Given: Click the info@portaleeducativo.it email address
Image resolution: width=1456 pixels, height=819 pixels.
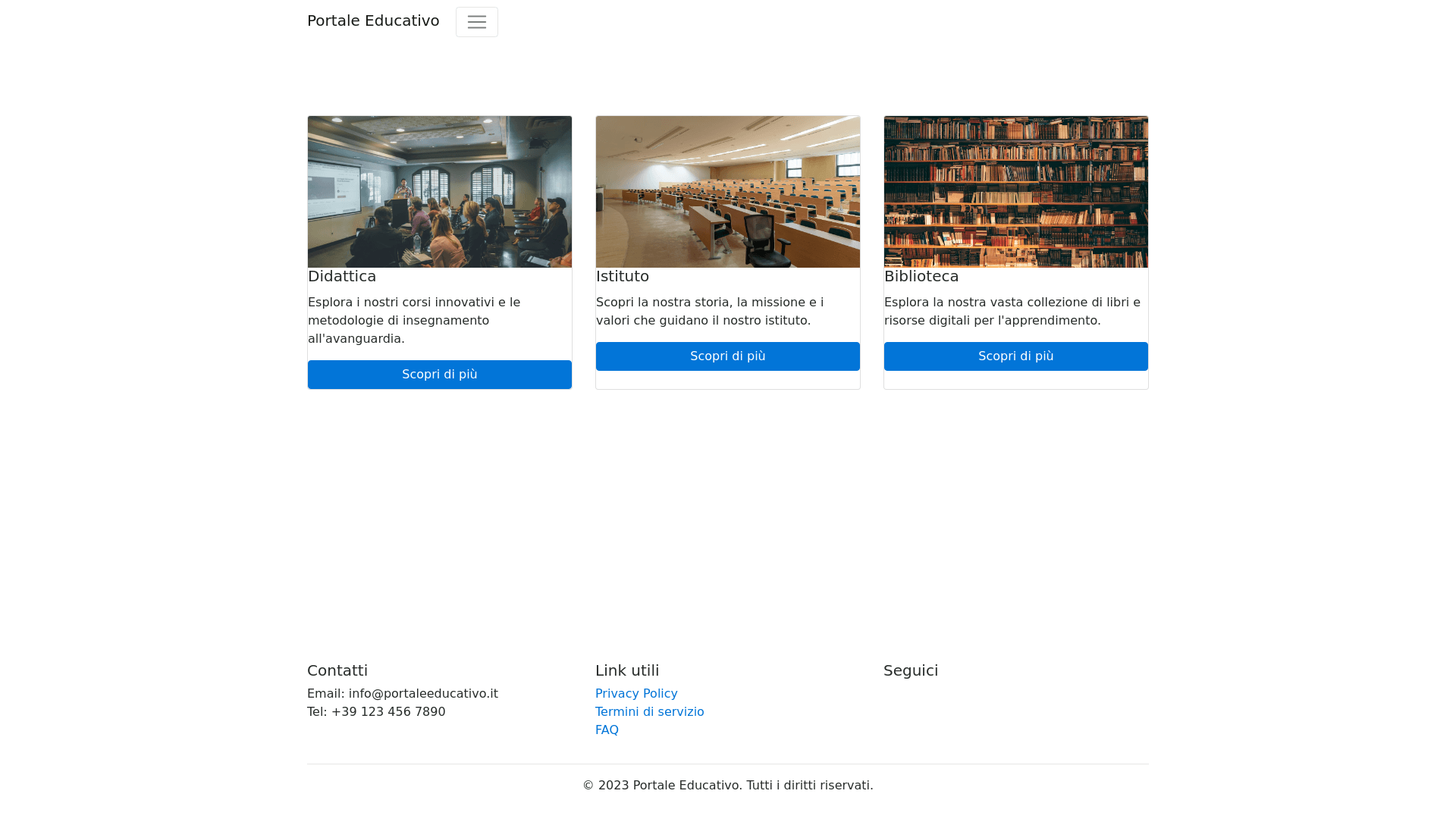Looking at the screenshot, I should coord(423,694).
